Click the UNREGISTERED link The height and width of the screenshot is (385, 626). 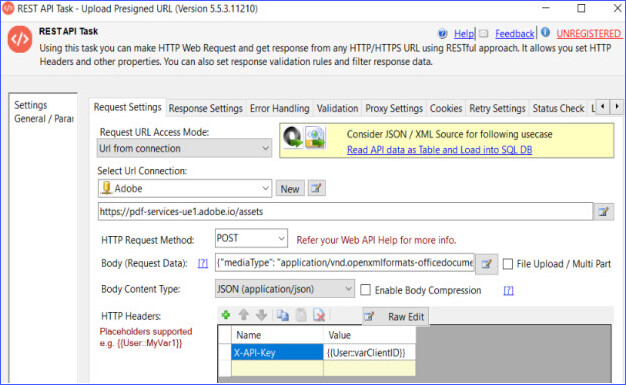[x=588, y=34]
